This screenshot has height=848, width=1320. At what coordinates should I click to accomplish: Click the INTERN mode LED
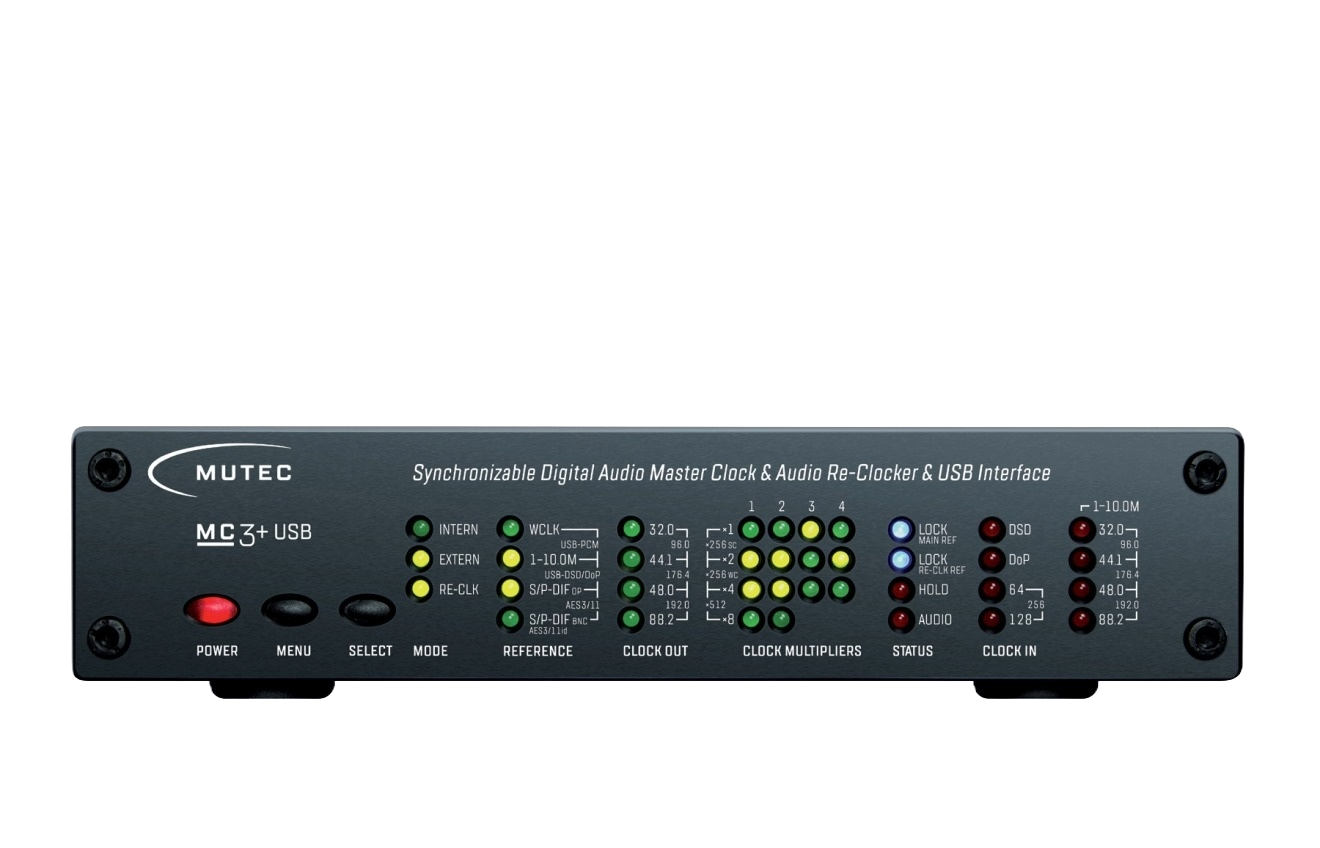pyautogui.click(x=421, y=529)
